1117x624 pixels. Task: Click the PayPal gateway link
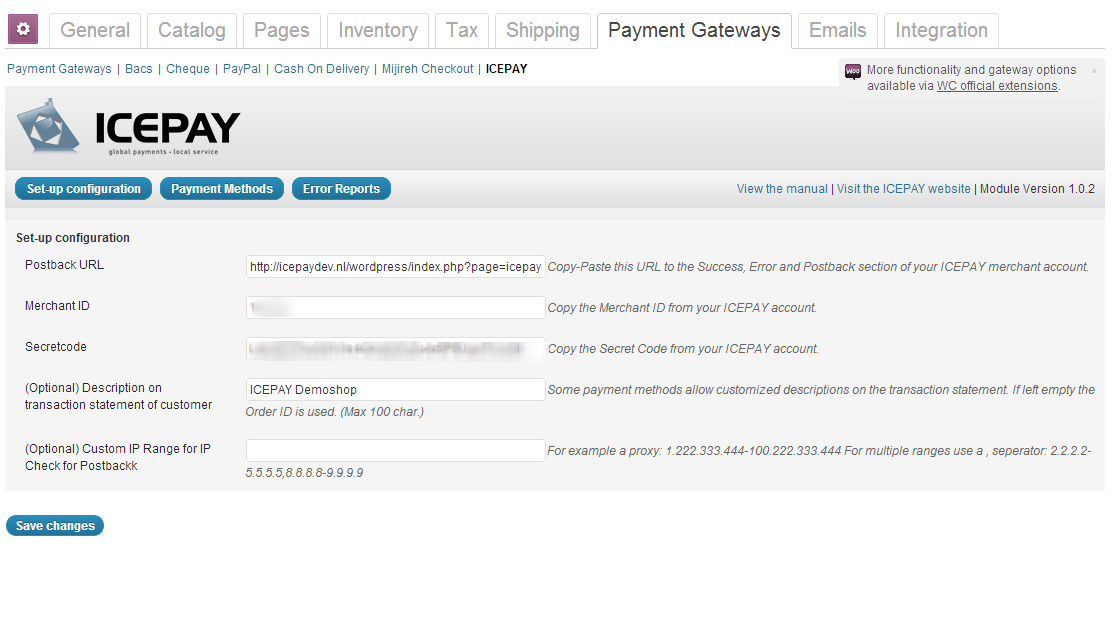point(242,69)
